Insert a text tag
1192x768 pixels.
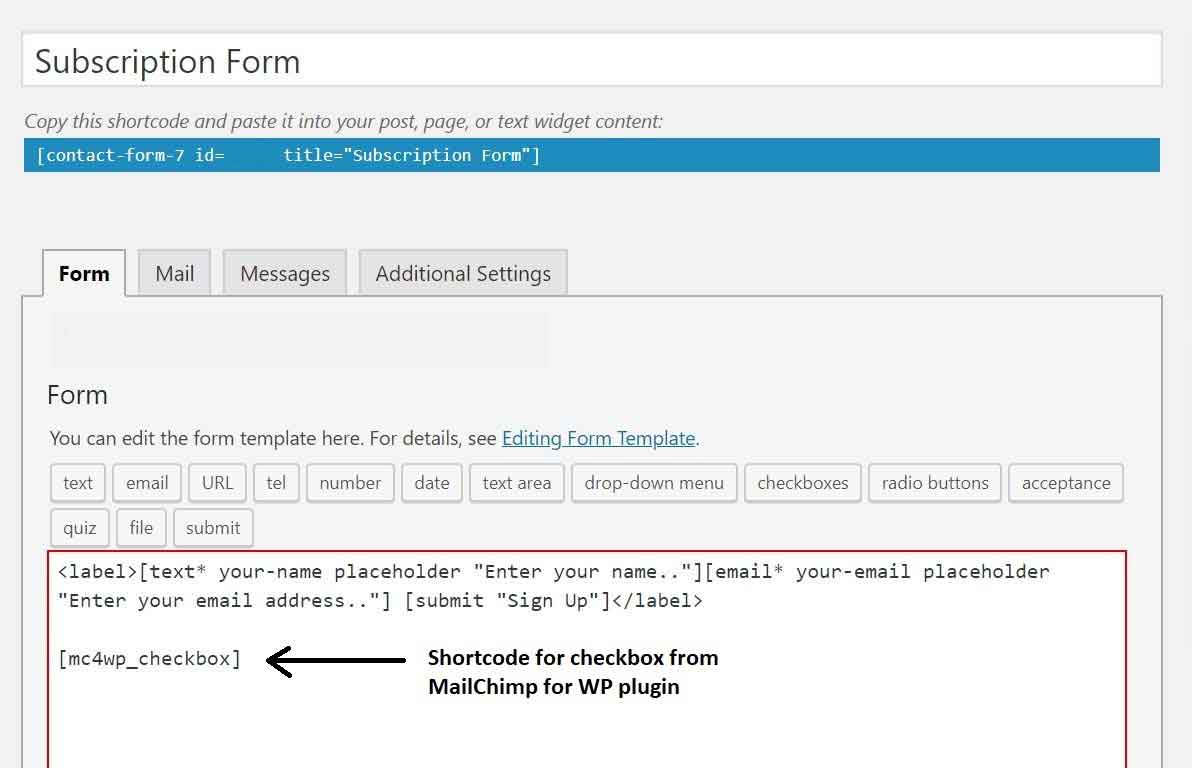tap(78, 483)
